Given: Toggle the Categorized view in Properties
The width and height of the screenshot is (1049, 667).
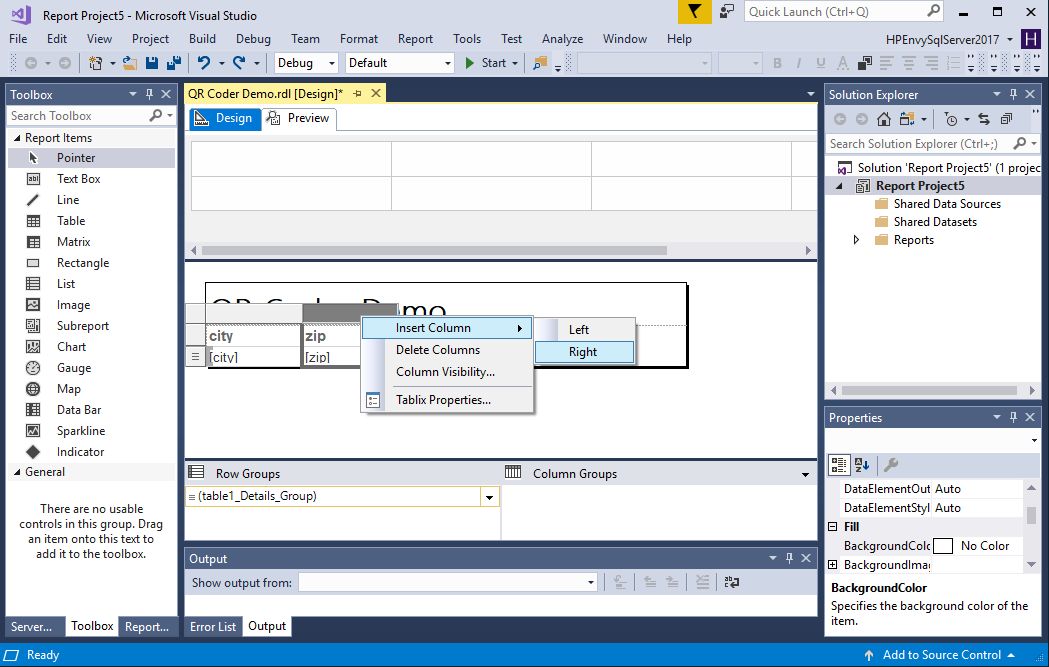Looking at the screenshot, I should point(840,465).
